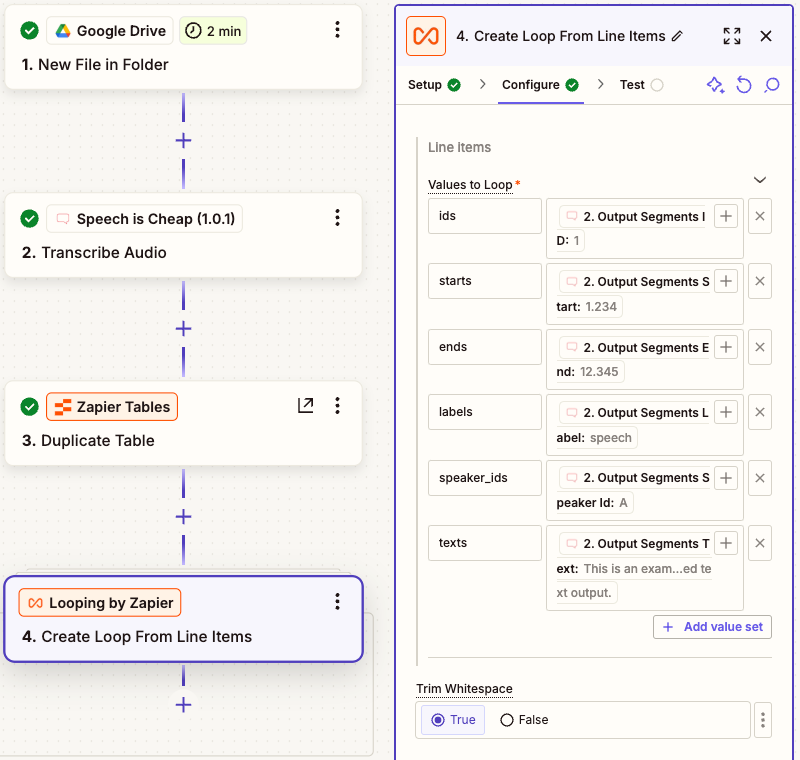Open Zapier Tables external link icon
This screenshot has width=800, height=760.
306,405
